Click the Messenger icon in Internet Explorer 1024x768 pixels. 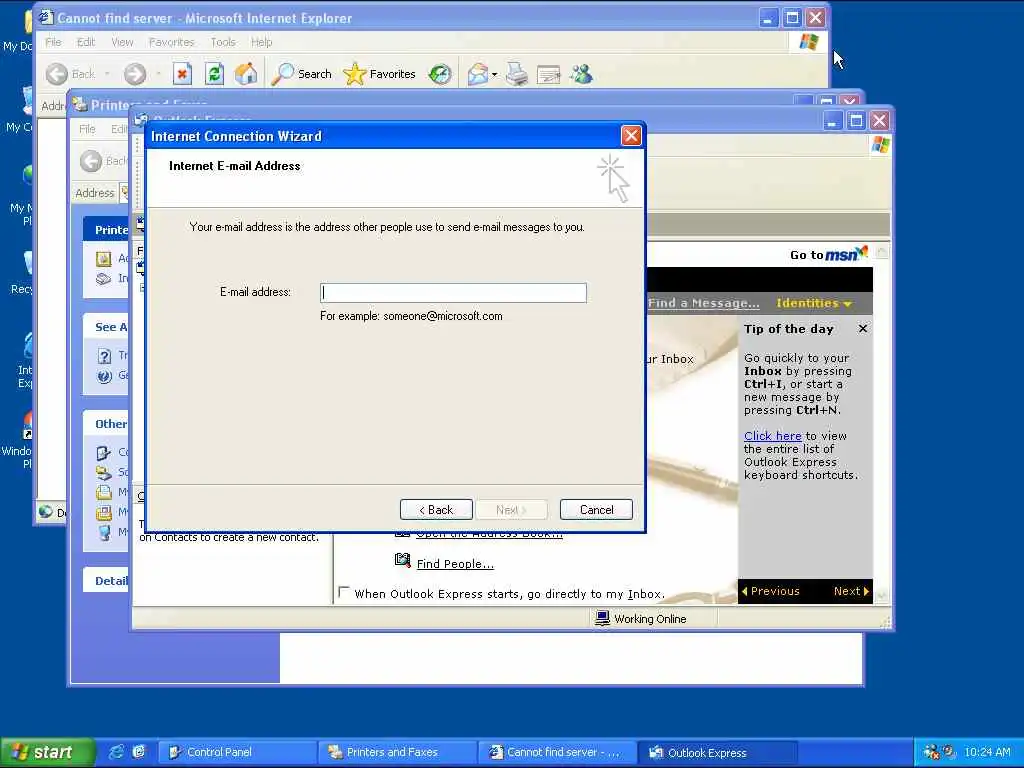coord(581,74)
